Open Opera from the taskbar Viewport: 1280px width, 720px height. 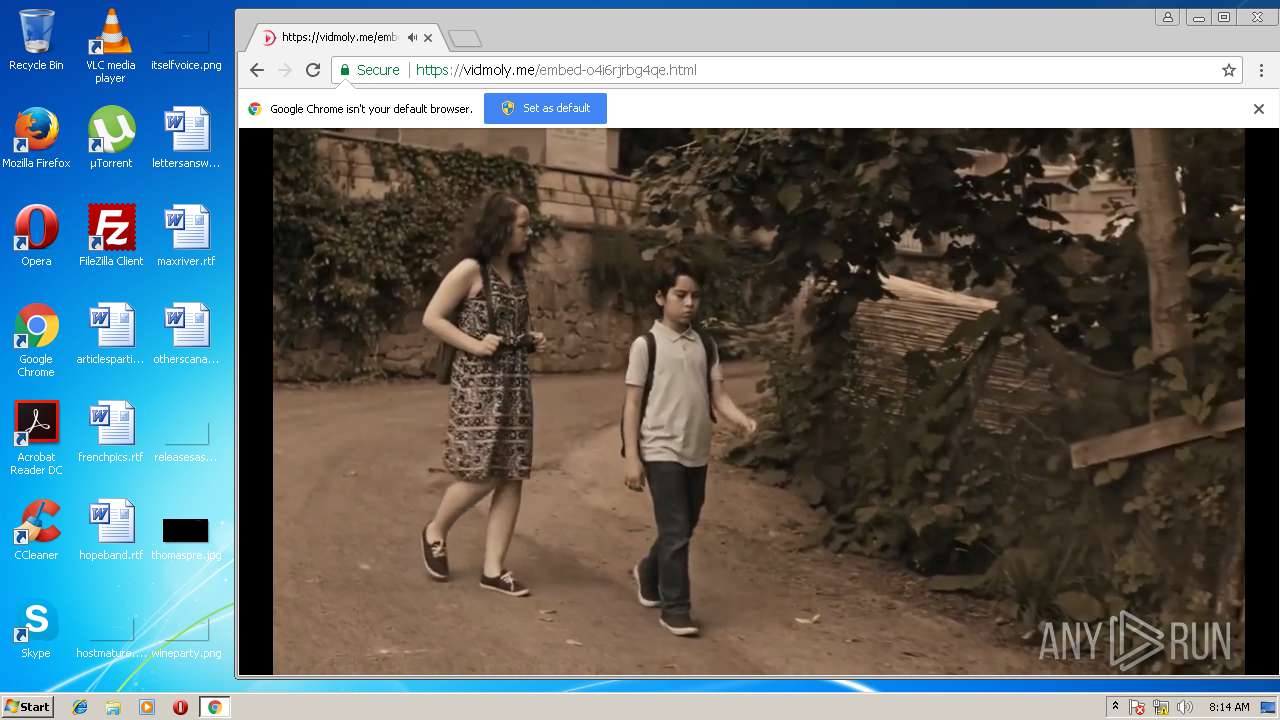pos(180,707)
